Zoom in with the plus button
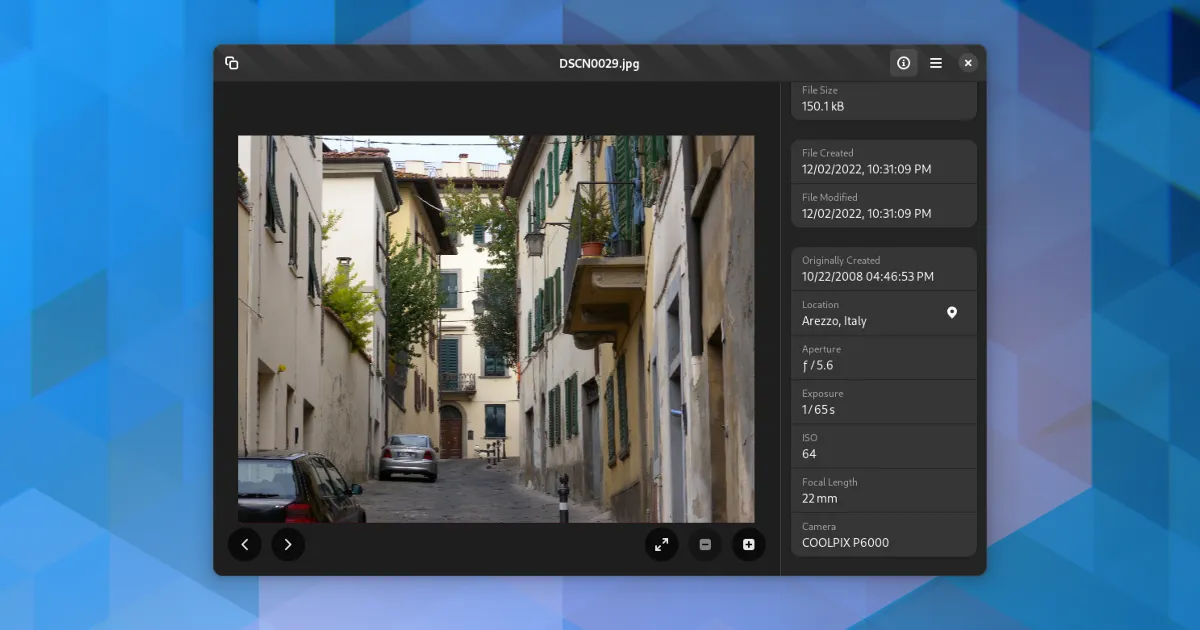This screenshot has height=630, width=1200. [748, 544]
